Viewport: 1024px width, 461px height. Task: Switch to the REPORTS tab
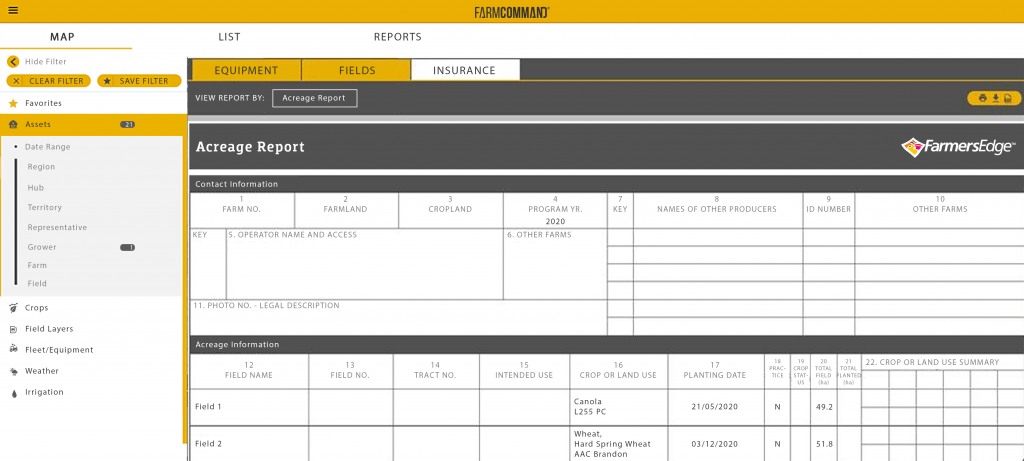point(398,37)
